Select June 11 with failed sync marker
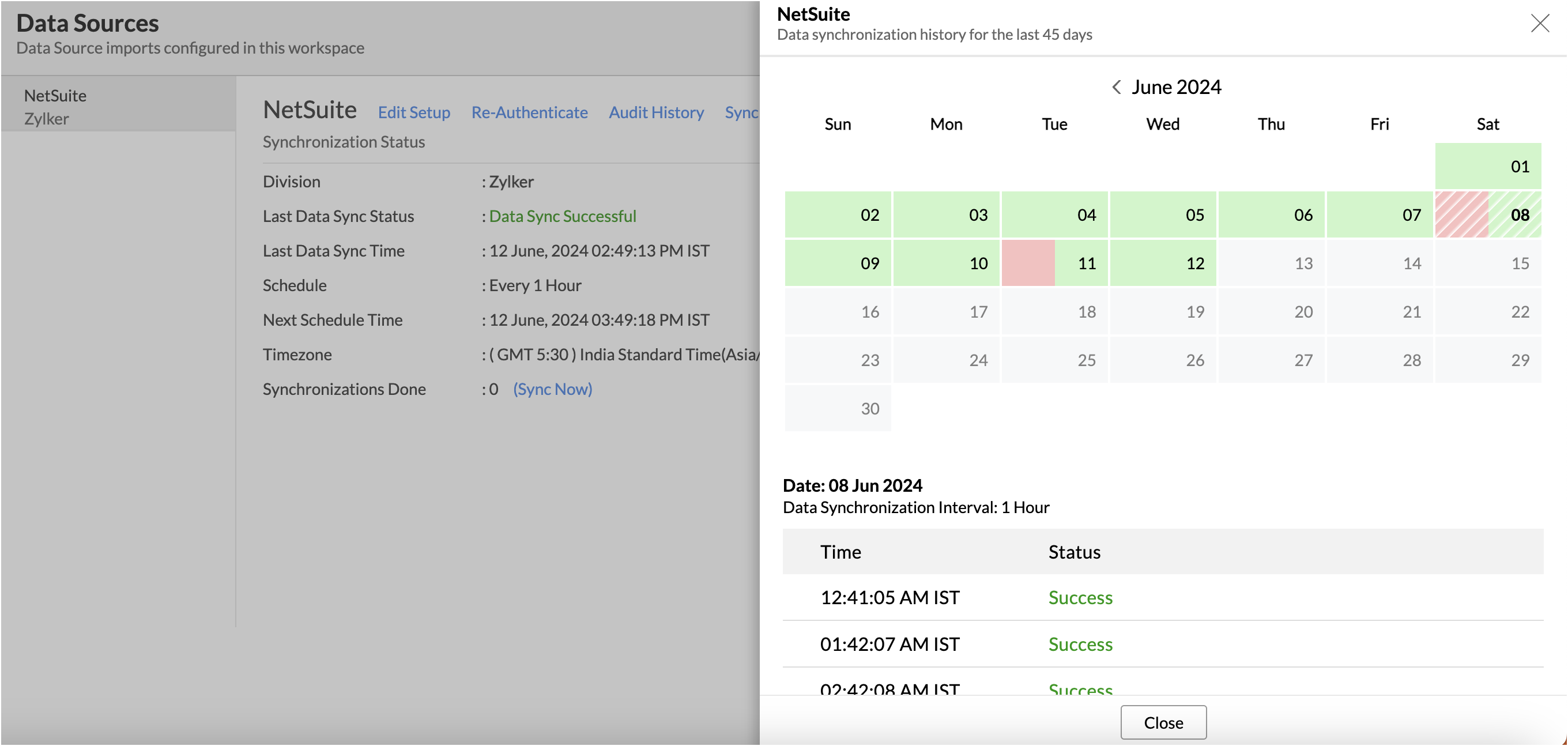Viewport: 1568px width, 746px height. coord(1054,263)
